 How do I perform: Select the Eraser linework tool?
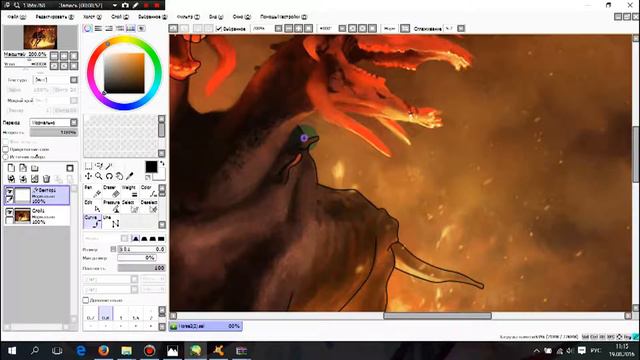(x=111, y=191)
